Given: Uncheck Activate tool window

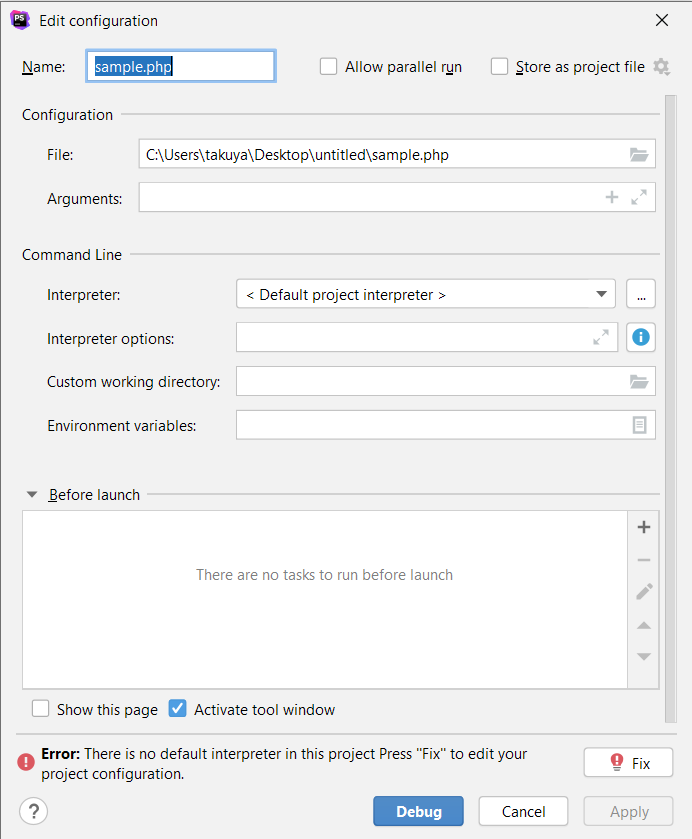Looking at the screenshot, I should tap(178, 709).
